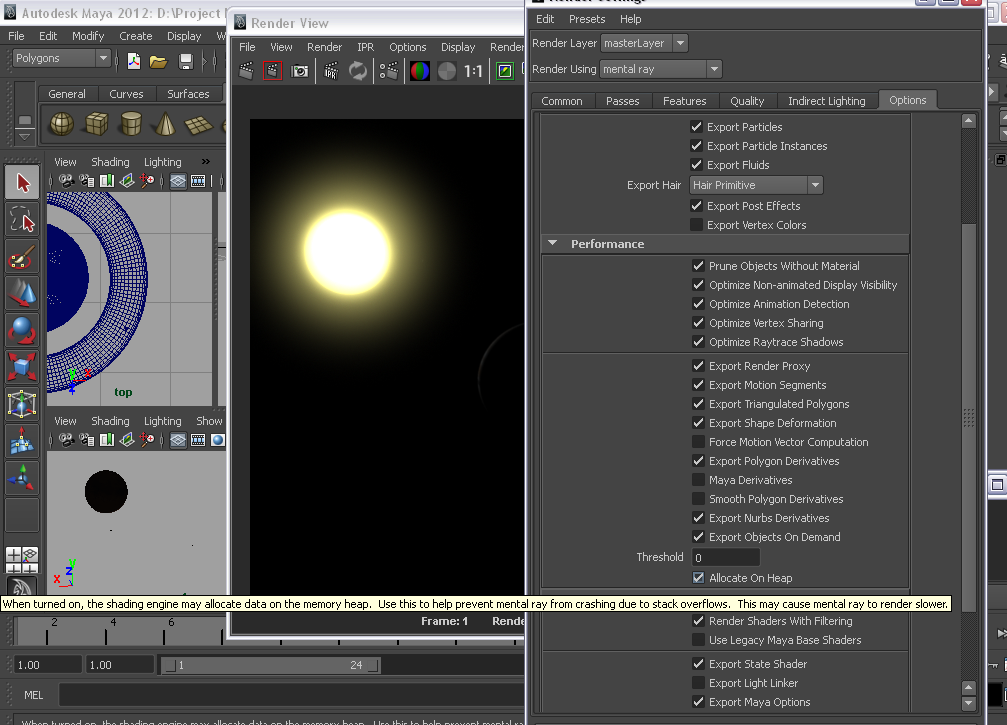Disable Allocate On Heap

tap(699, 577)
